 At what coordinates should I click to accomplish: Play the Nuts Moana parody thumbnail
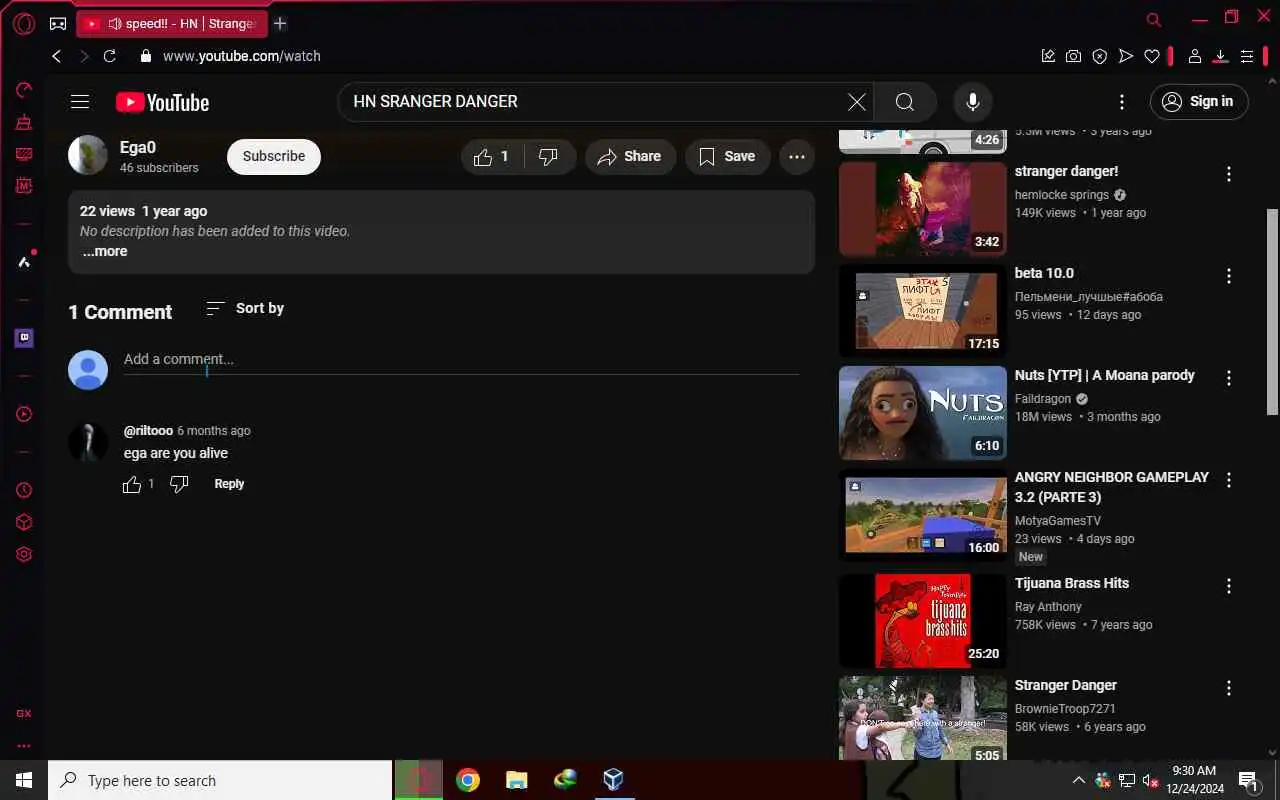coord(923,413)
